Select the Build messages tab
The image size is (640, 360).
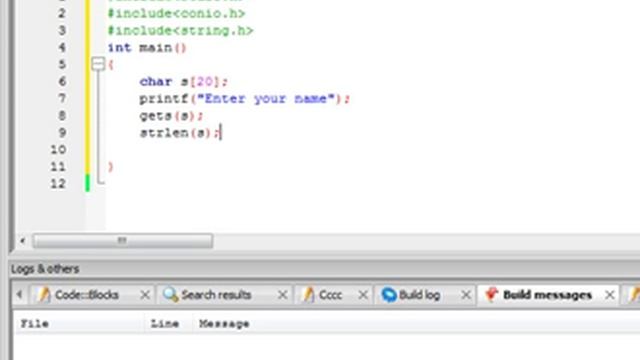(x=547, y=295)
